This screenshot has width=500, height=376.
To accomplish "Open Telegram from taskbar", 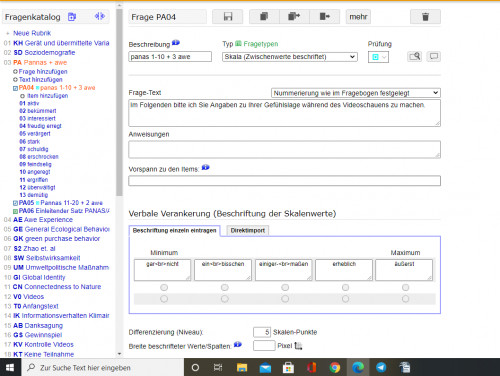I will (x=381, y=368).
